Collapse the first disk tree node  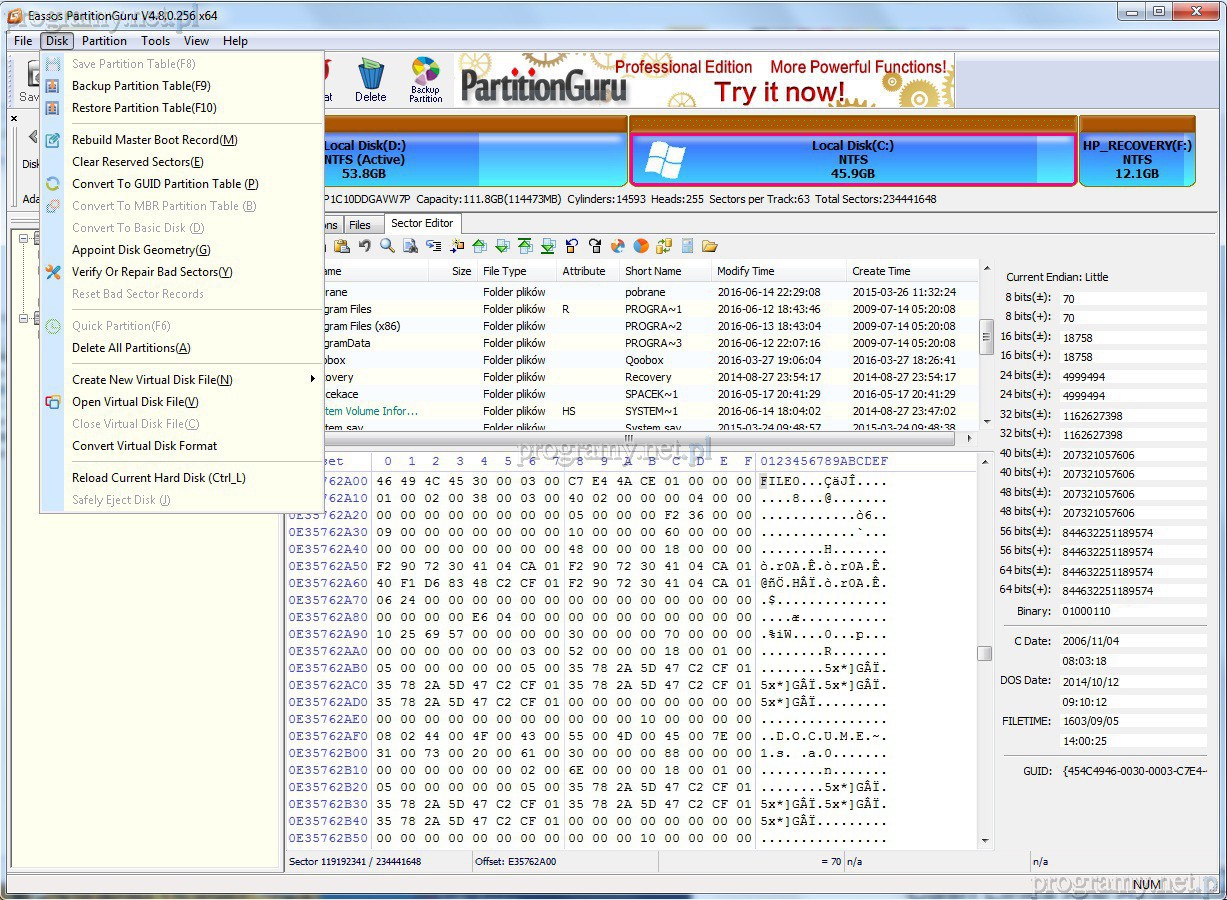pos(25,238)
